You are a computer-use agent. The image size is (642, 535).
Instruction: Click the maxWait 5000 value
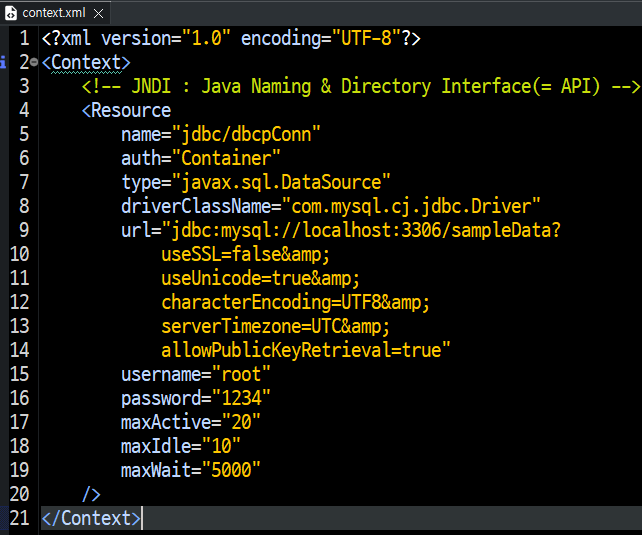[x=231, y=470]
